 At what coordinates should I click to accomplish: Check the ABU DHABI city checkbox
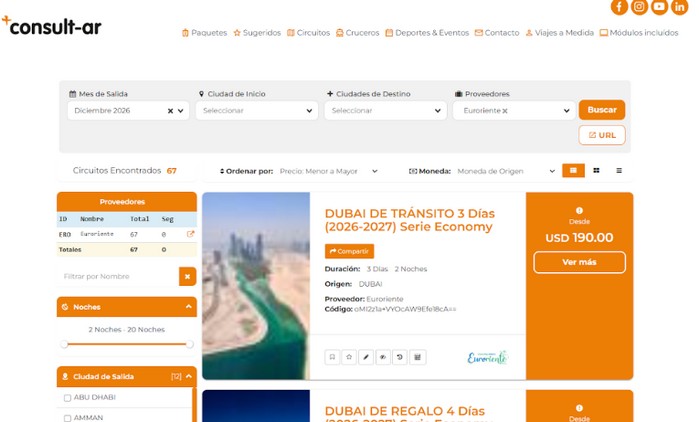pyautogui.click(x=68, y=398)
